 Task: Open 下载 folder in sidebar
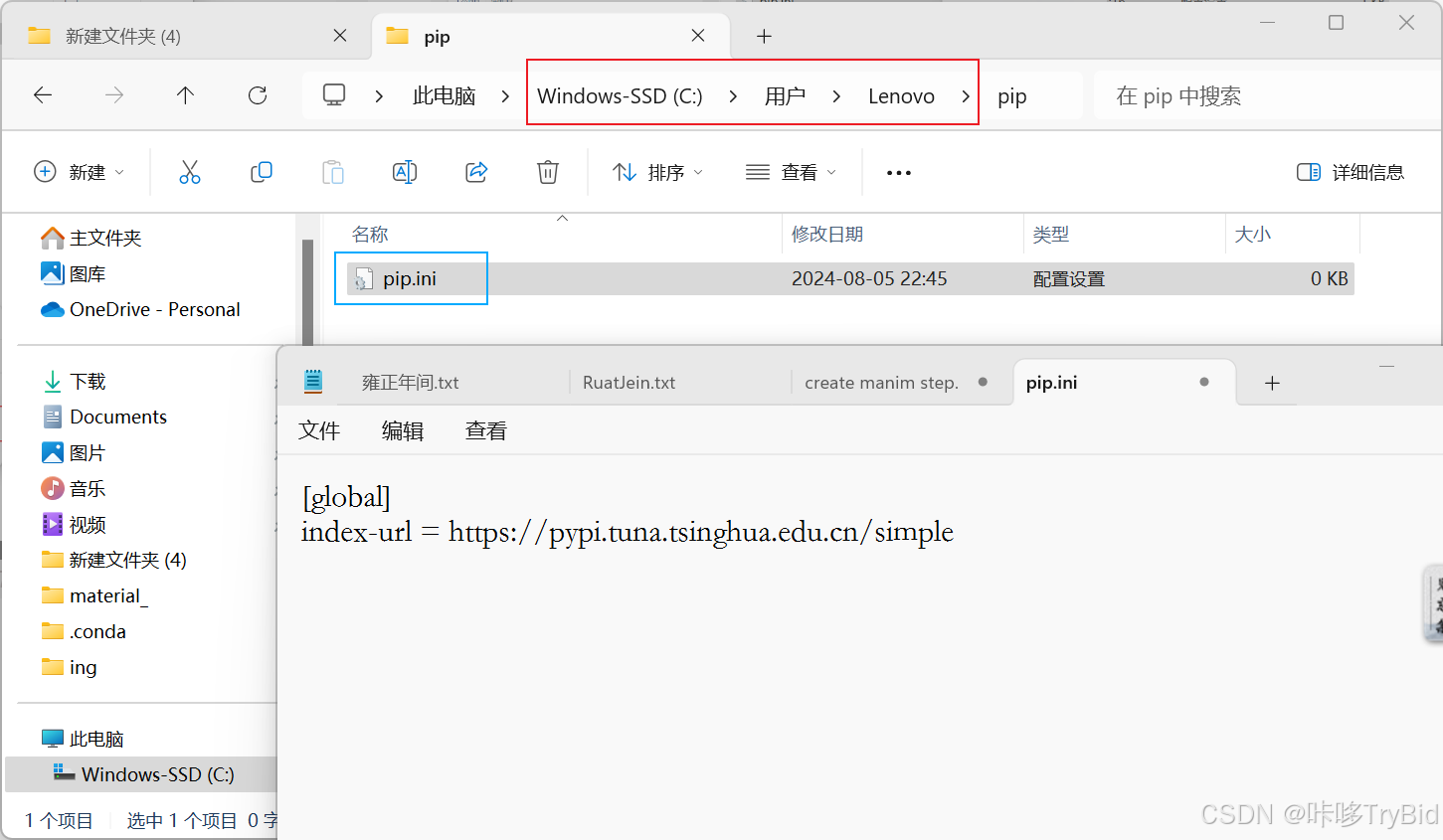(74, 381)
